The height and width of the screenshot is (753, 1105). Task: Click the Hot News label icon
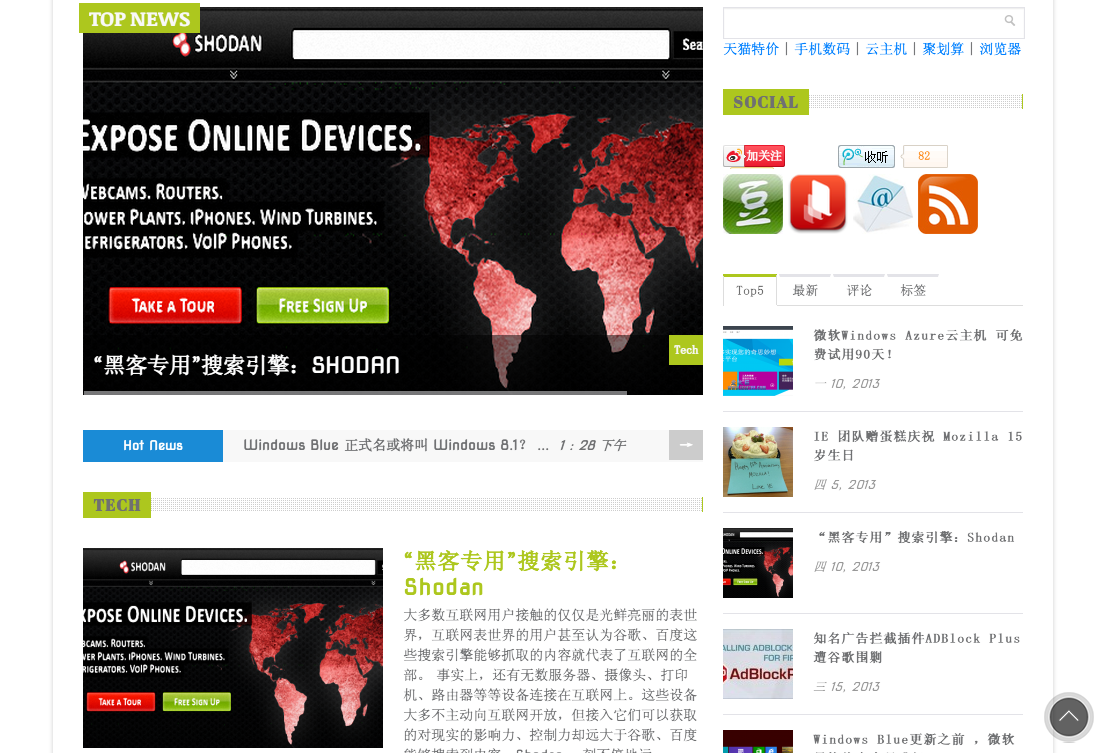click(x=152, y=445)
